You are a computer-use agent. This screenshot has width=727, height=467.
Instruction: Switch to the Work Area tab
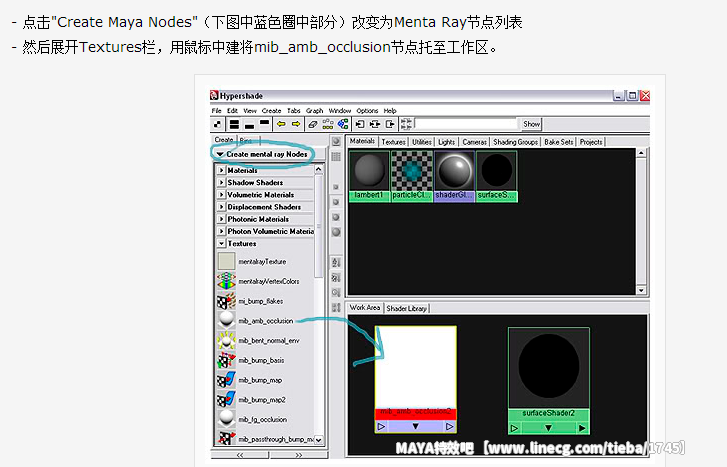point(365,307)
